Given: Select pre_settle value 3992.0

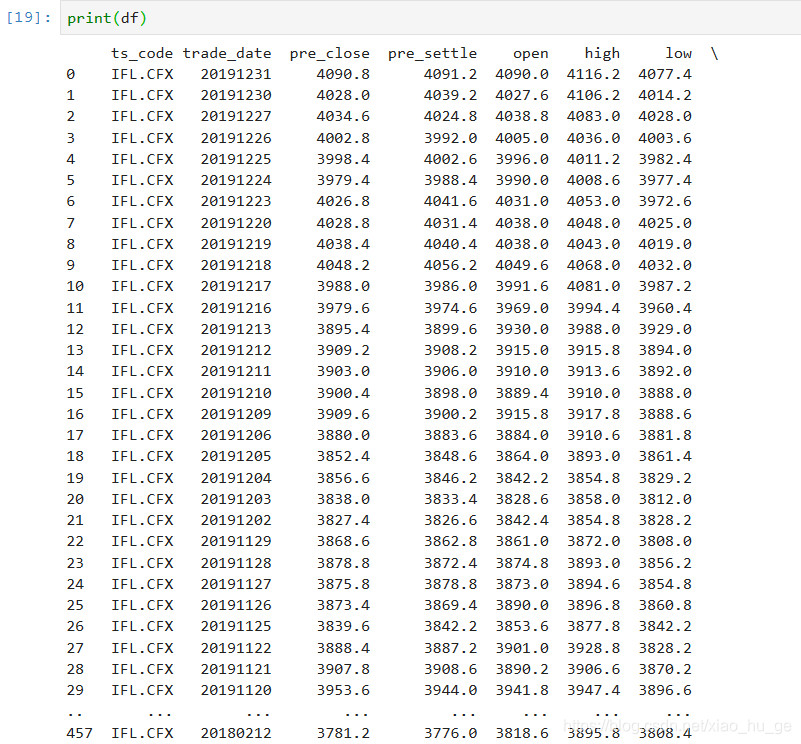Looking at the screenshot, I should [450, 138].
